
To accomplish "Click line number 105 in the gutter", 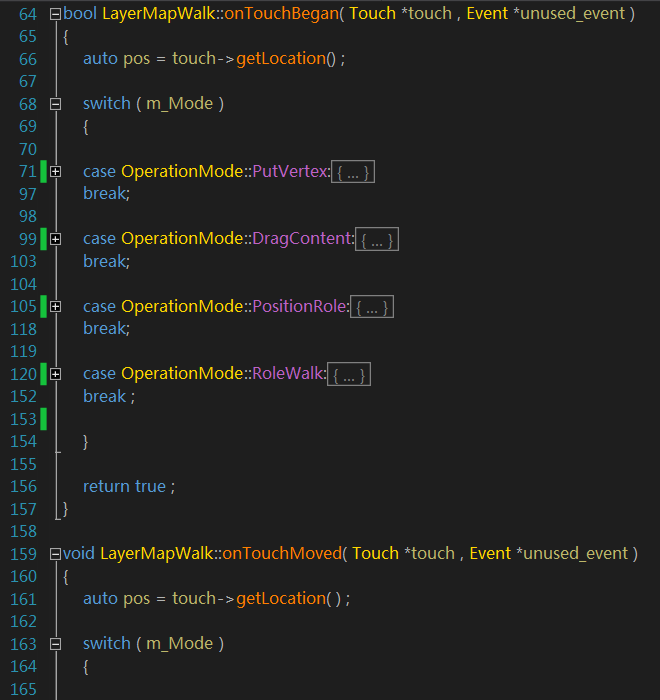I will 23,306.
